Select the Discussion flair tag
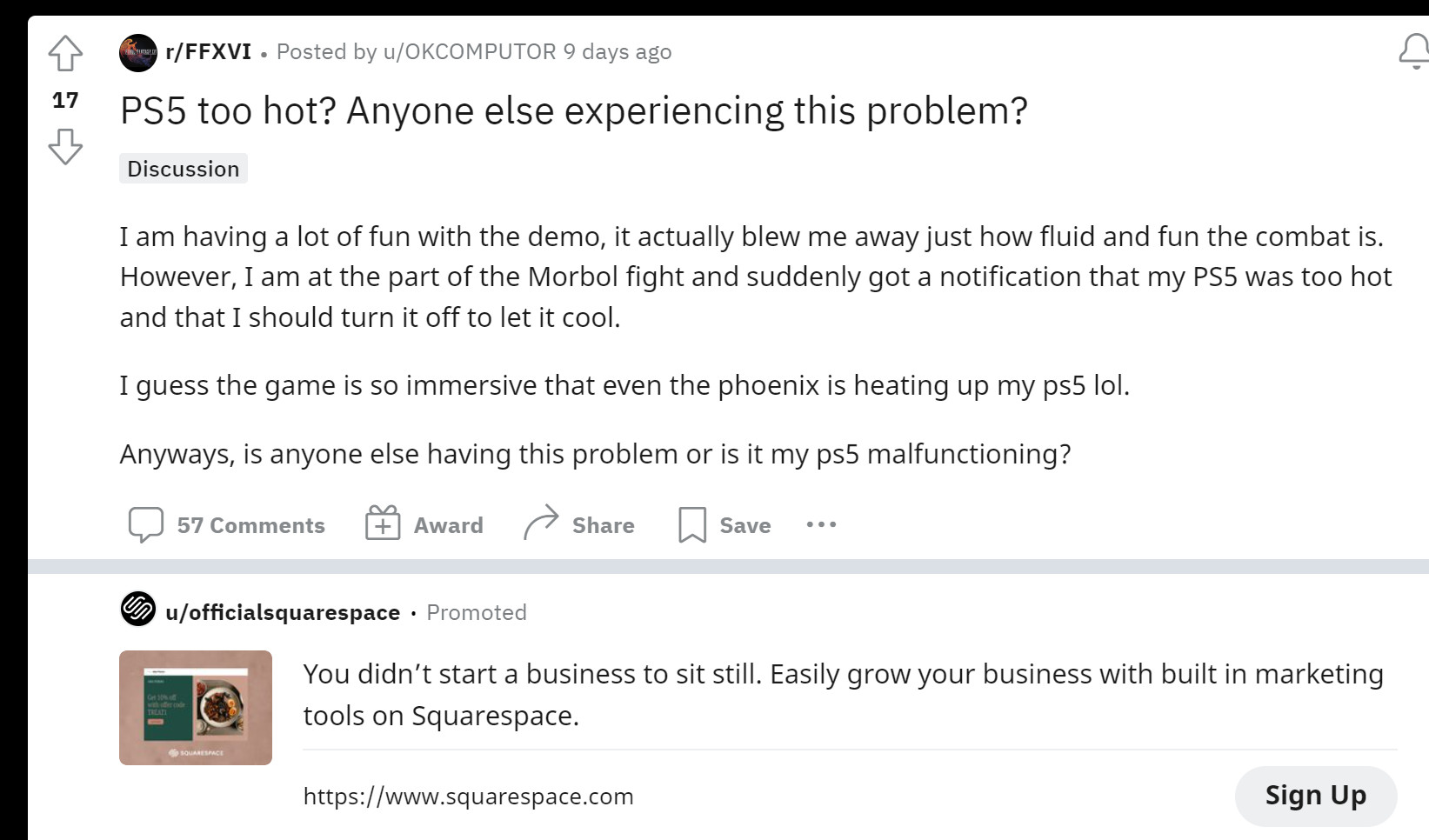 click(x=184, y=169)
